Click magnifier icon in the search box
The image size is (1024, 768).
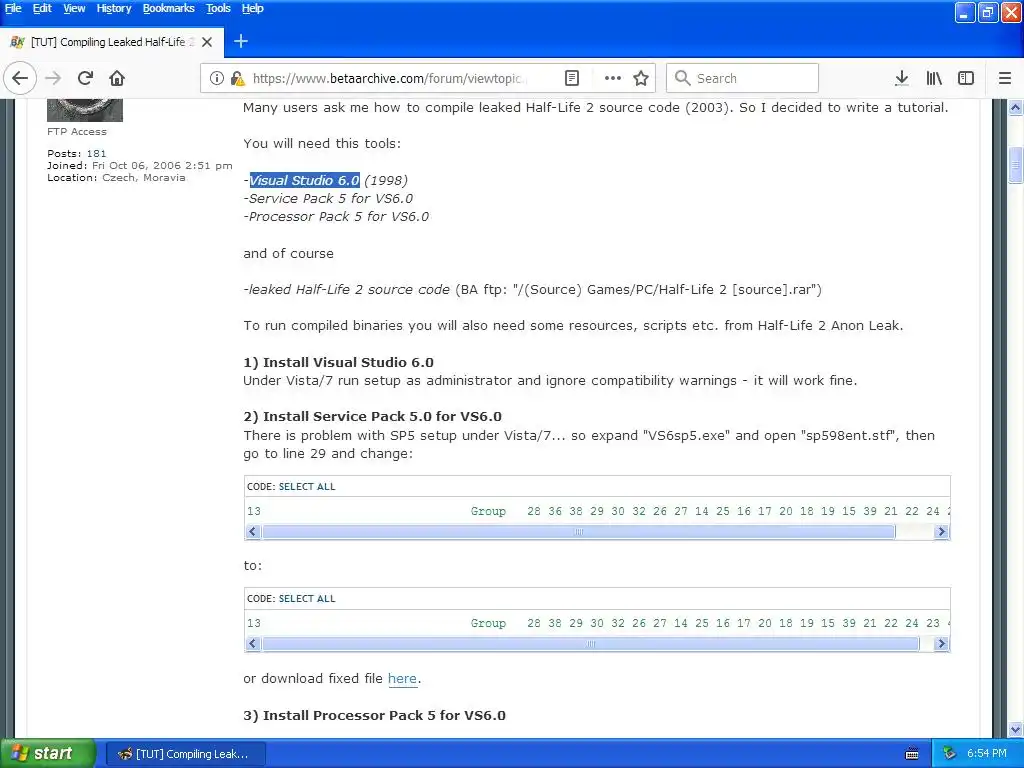682,78
